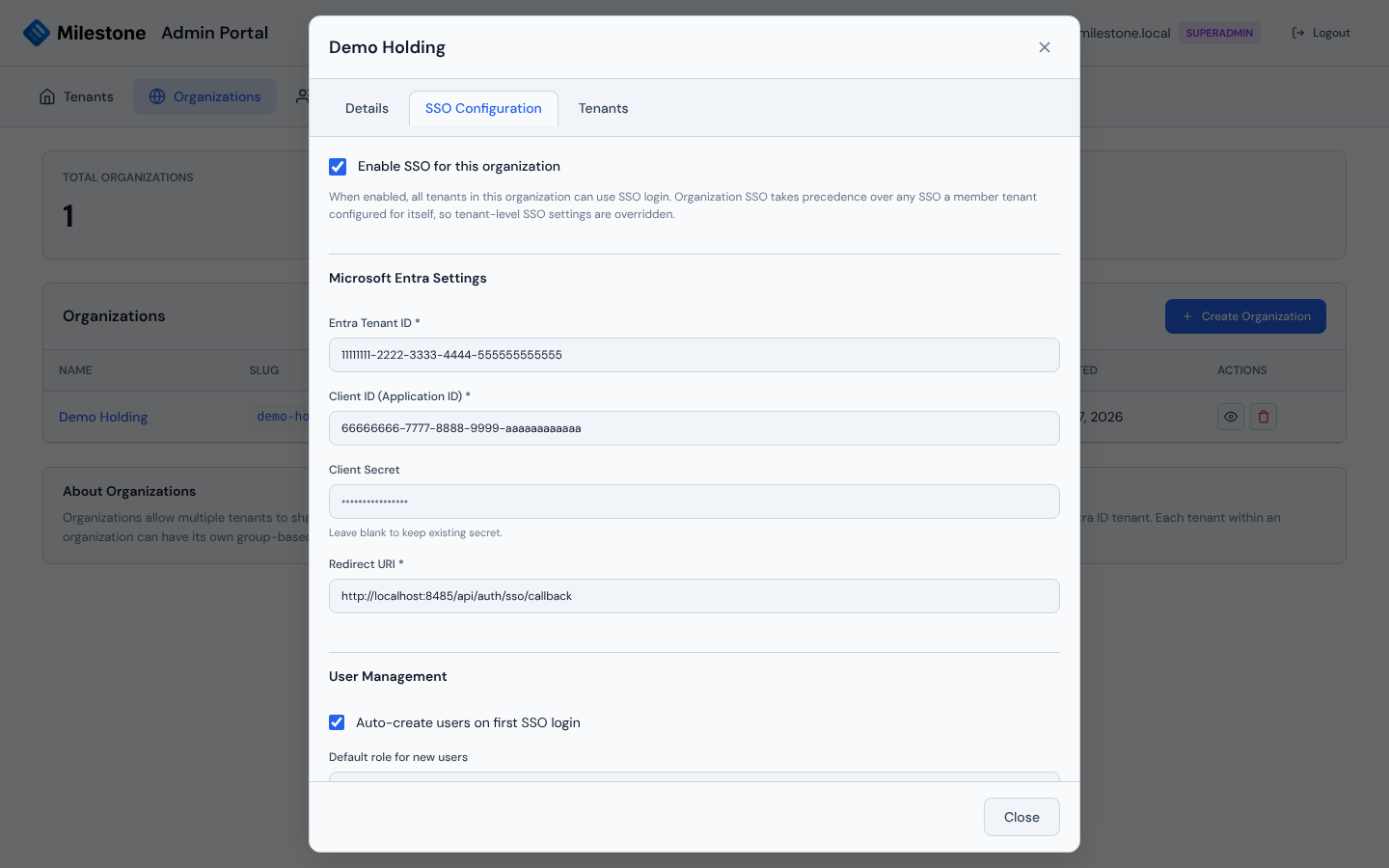Click the logout arrow icon
Screen dimensions: 1389x868
(1298, 33)
